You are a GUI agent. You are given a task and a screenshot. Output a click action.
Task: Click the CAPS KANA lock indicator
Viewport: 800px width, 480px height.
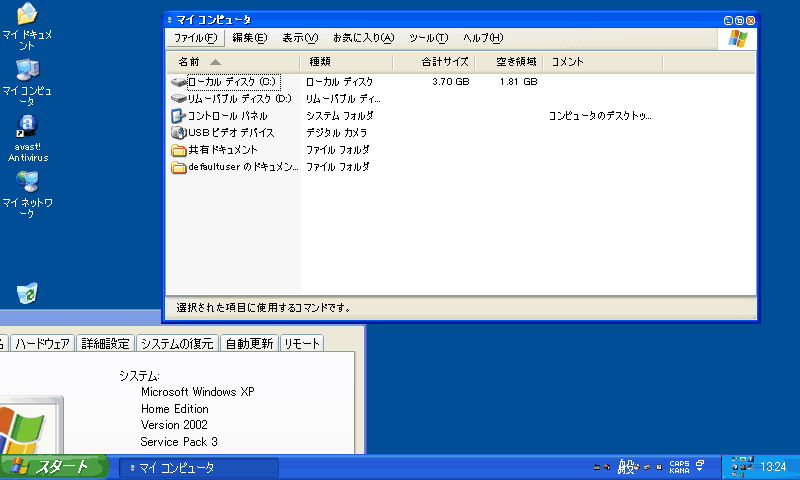click(679, 467)
